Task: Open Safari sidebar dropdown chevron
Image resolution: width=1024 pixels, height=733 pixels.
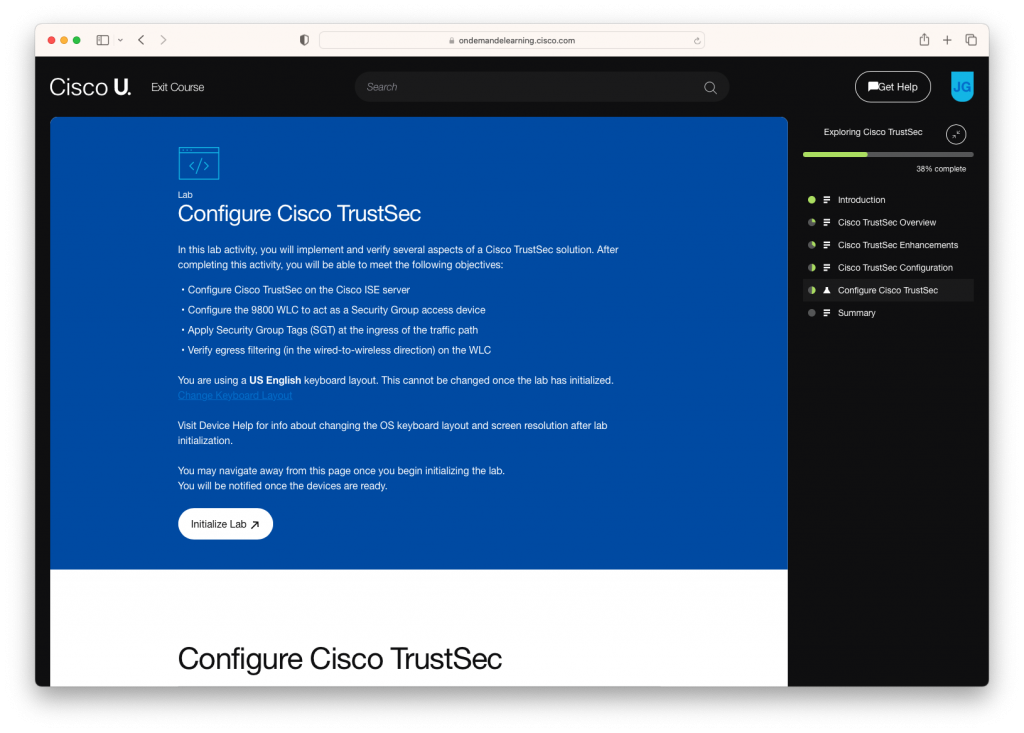Action: pos(120,40)
